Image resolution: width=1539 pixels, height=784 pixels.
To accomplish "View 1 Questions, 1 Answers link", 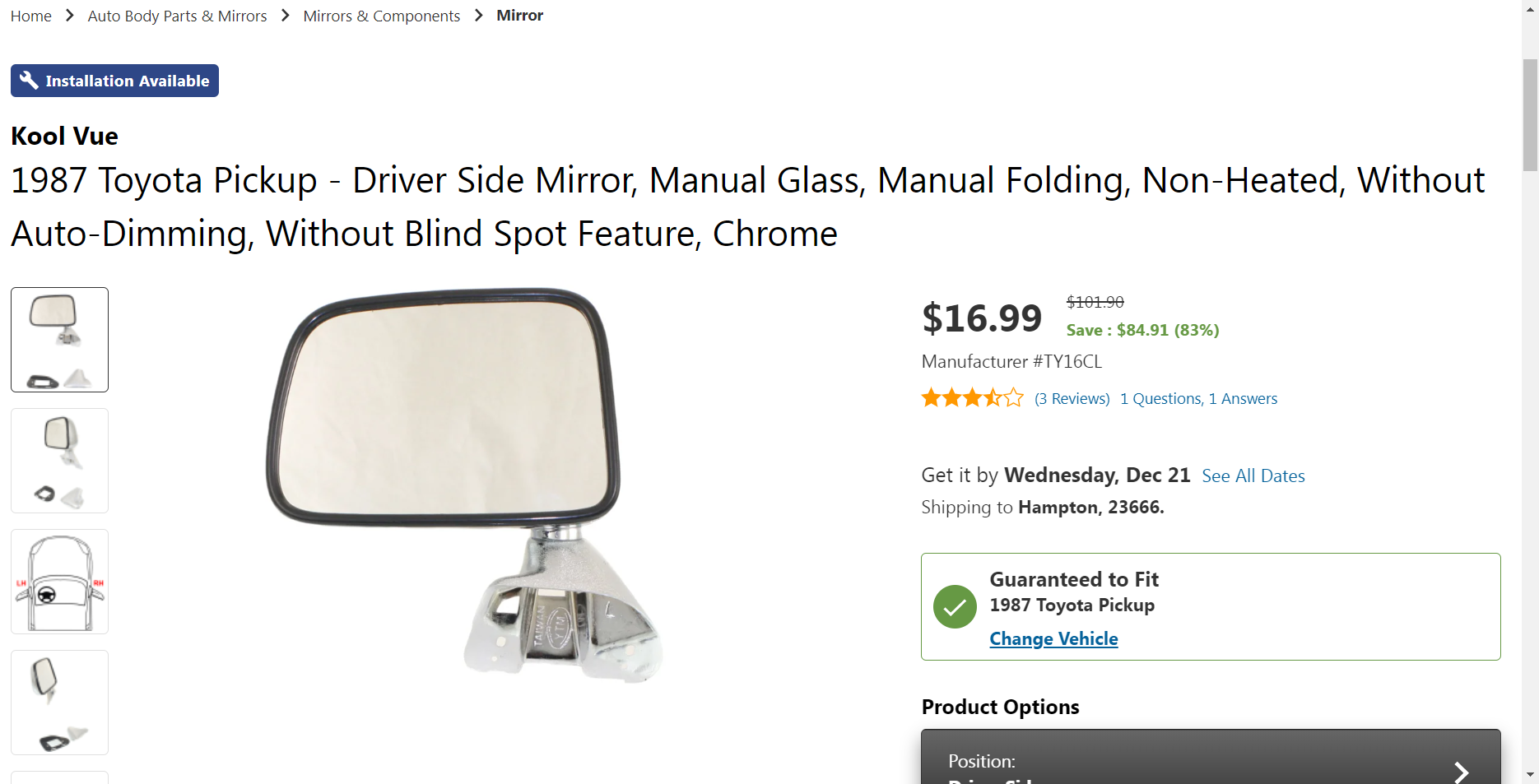I will pos(1198,399).
